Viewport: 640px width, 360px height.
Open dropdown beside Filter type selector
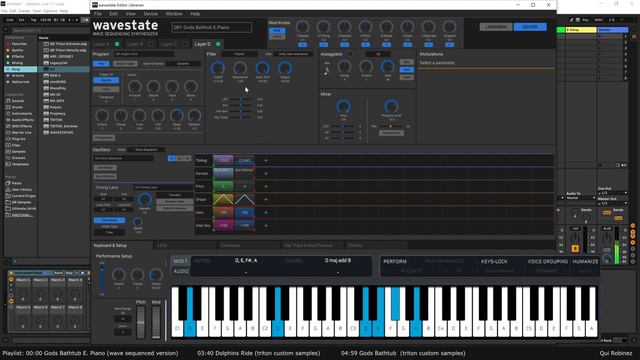coord(293,54)
